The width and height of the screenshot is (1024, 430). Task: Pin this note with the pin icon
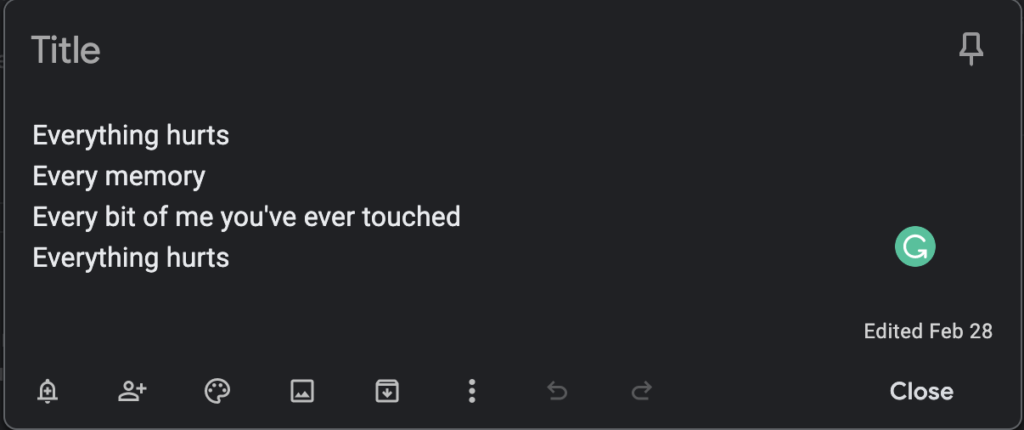pos(971,50)
